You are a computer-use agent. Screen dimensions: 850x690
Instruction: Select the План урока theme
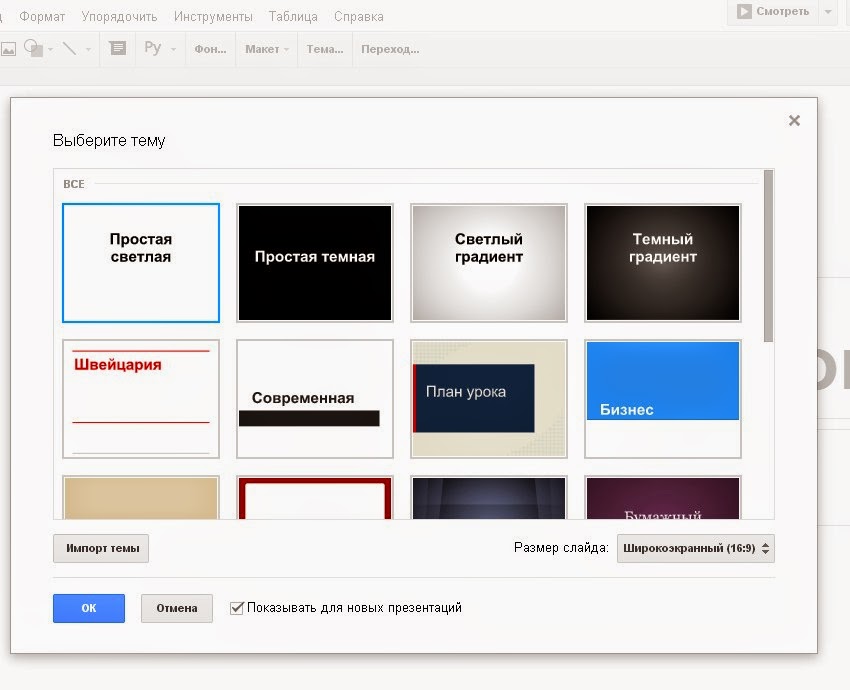coord(489,399)
